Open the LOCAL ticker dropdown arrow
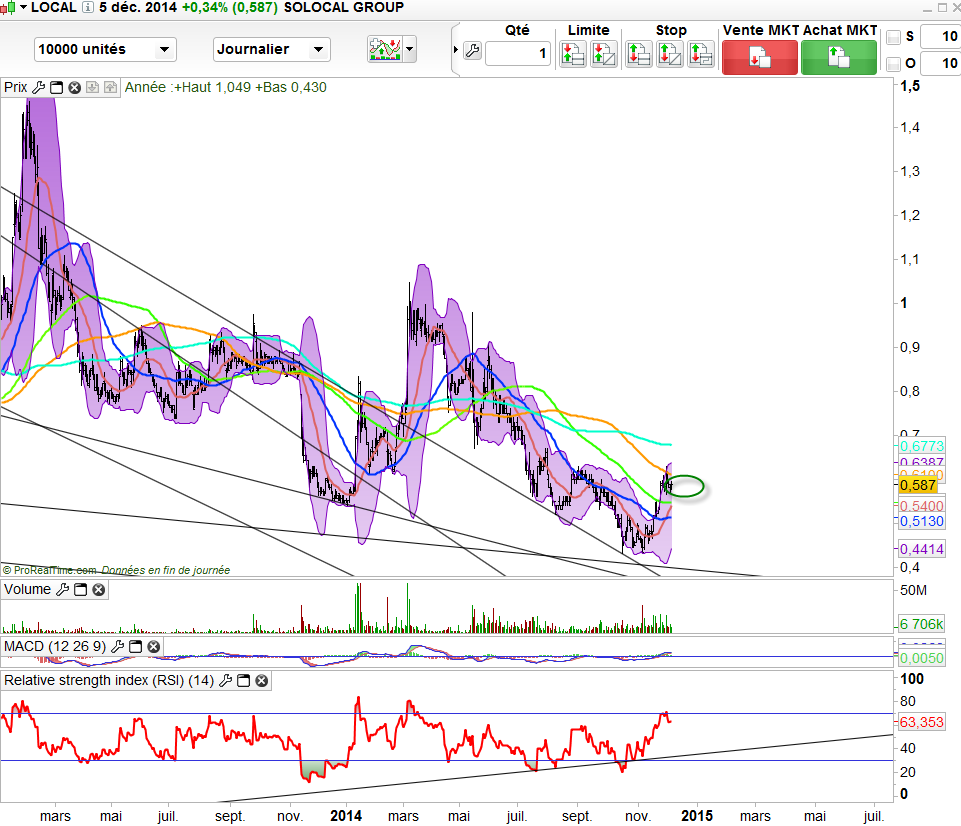 [x=23, y=7]
